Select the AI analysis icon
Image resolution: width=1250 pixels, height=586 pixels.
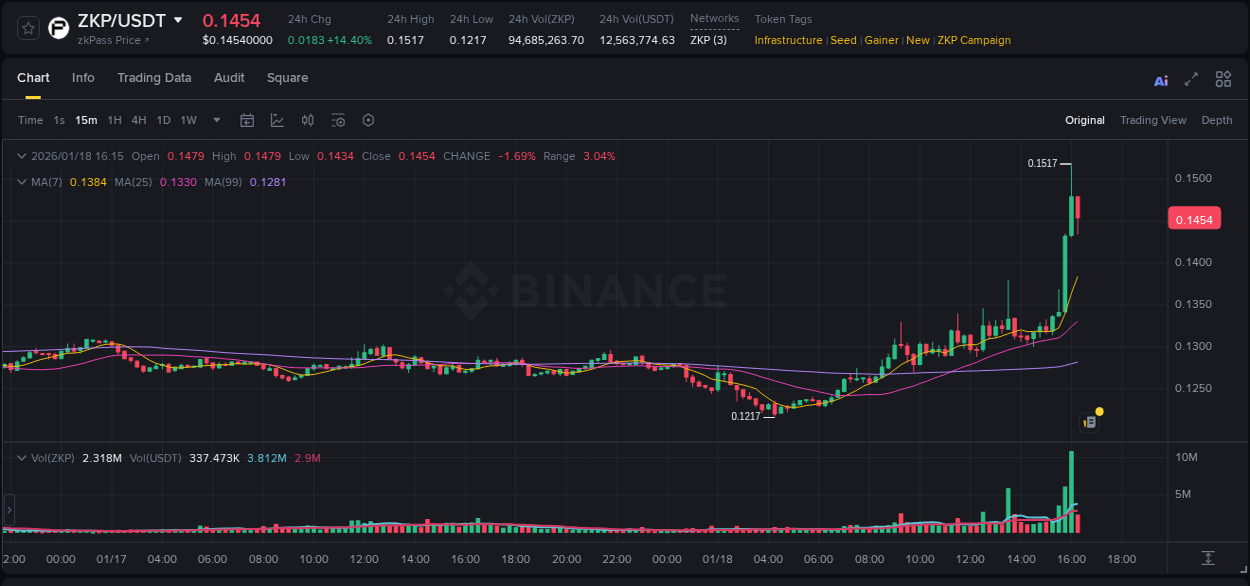tap(1160, 79)
